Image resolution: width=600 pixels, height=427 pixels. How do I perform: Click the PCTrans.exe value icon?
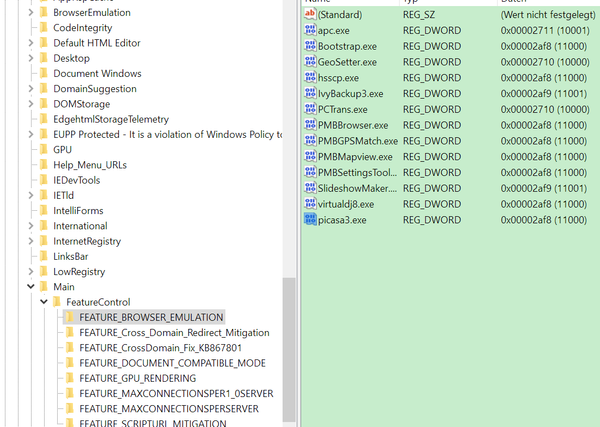(x=309, y=109)
